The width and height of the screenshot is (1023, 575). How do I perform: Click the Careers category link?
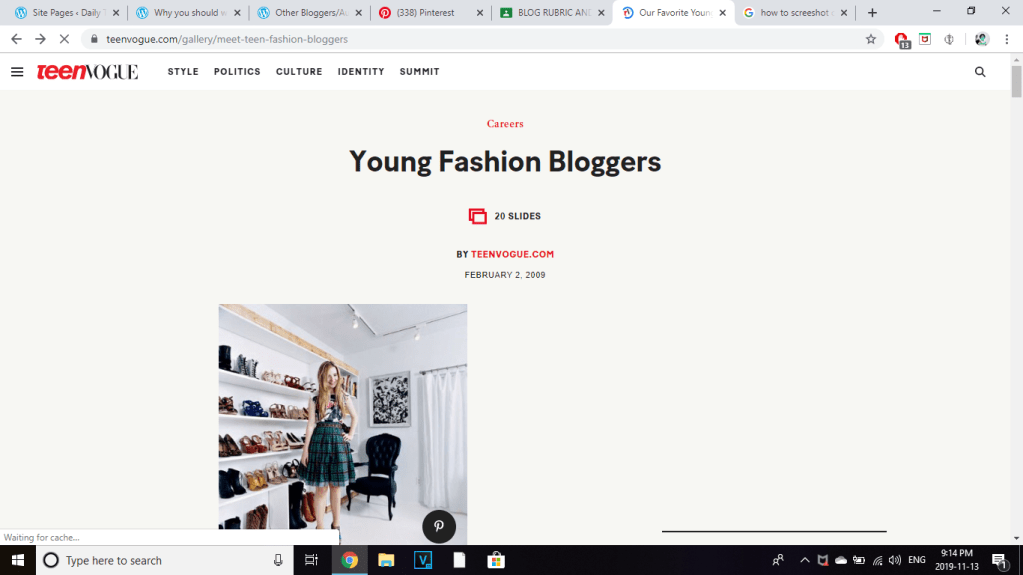pos(505,124)
